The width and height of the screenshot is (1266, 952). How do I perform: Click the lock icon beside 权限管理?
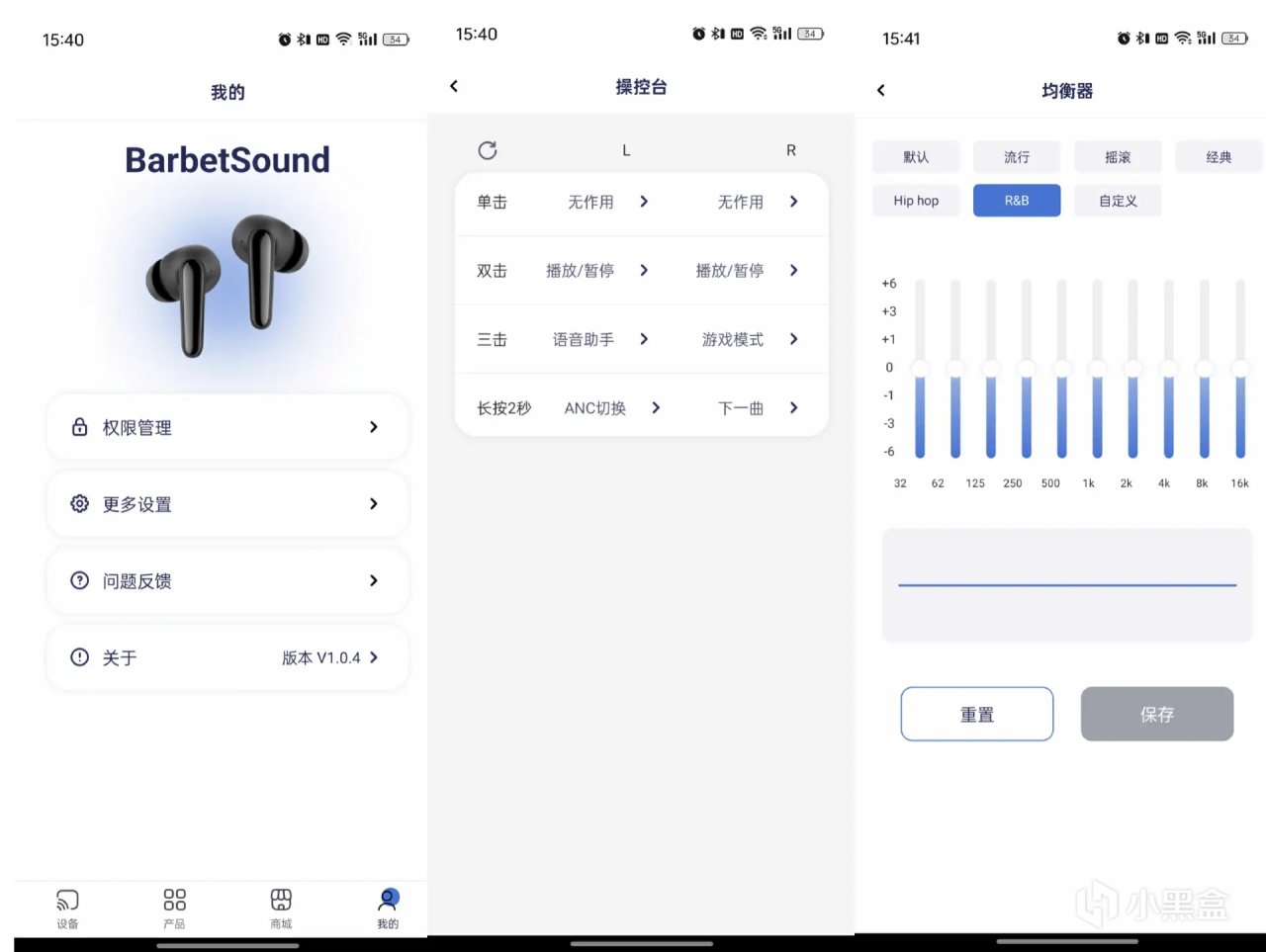coord(80,427)
